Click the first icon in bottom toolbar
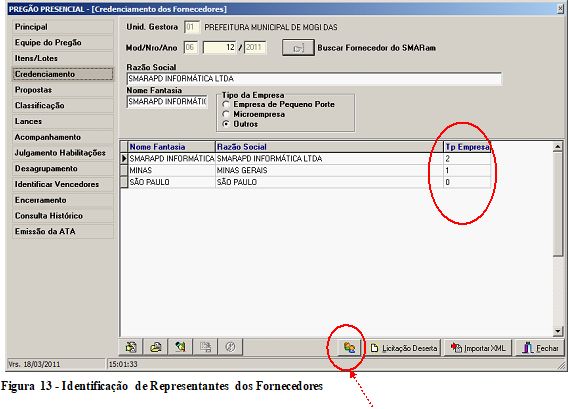 131,347
